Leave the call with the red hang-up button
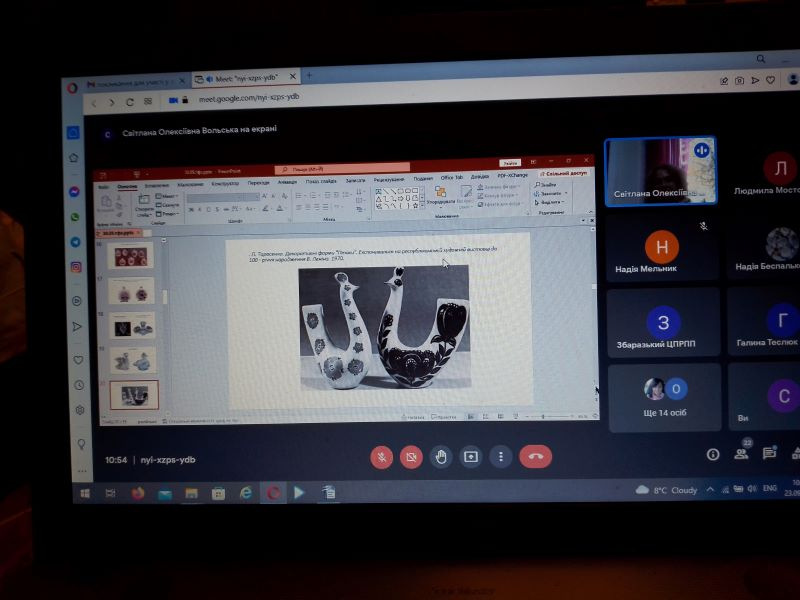This screenshot has height=600, width=800. [535, 456]
